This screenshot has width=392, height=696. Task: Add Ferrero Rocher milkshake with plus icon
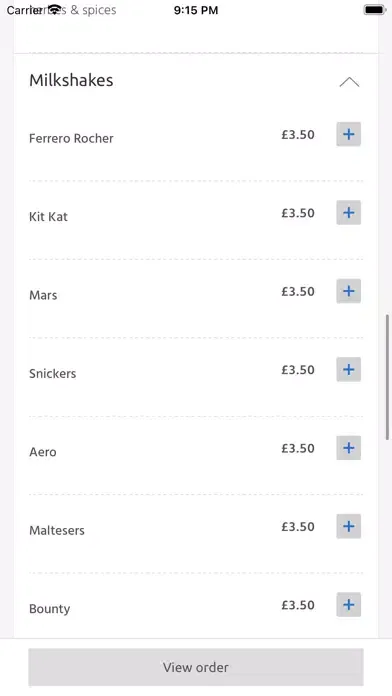(x=348, y=134)
